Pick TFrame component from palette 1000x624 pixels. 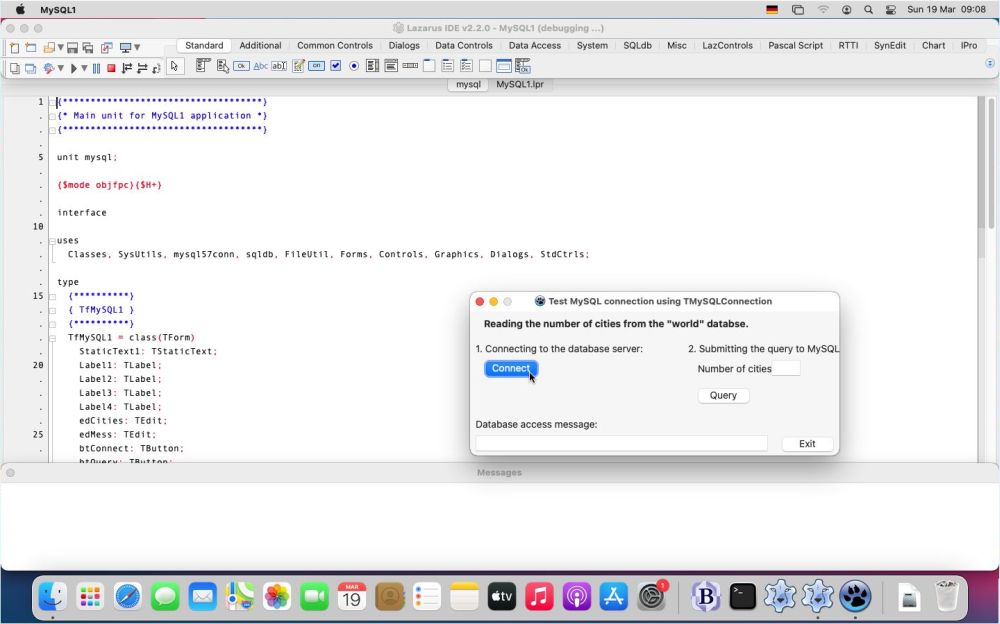(504, 66)
